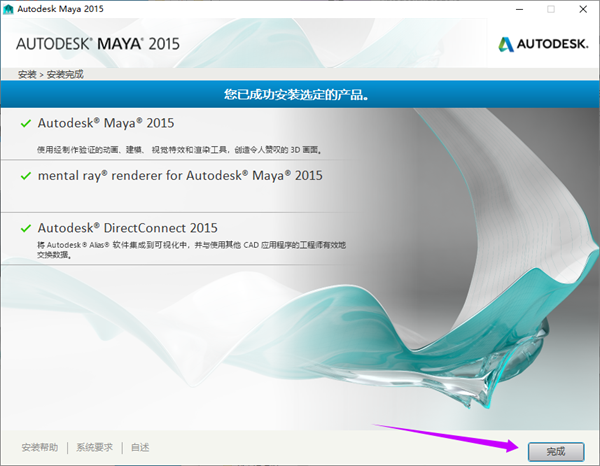Click the green checkmark beside mental ray renderer
600x466 pixels.
26,175
